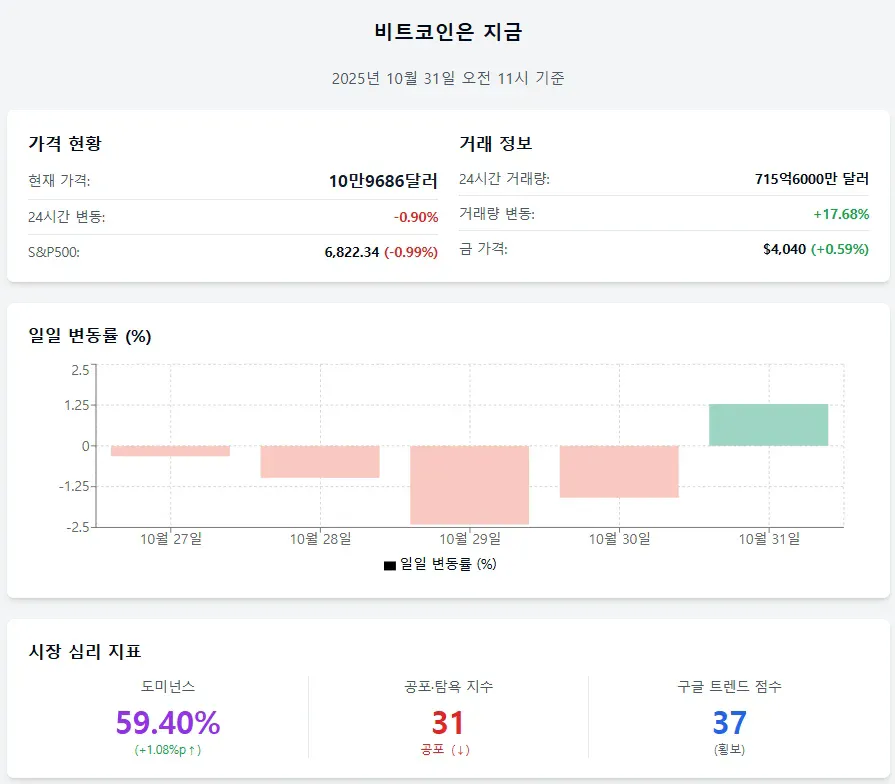Click the 거래 정보 section heading

click(x=495, y=143)
